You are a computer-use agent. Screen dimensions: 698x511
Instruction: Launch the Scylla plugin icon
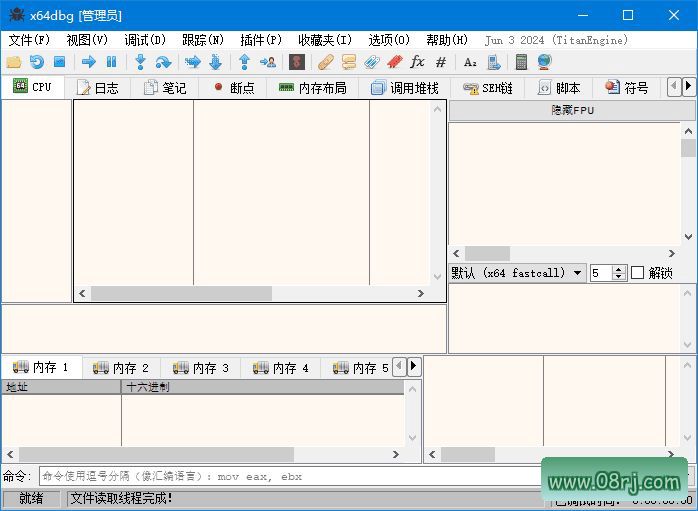pos(297,61)
